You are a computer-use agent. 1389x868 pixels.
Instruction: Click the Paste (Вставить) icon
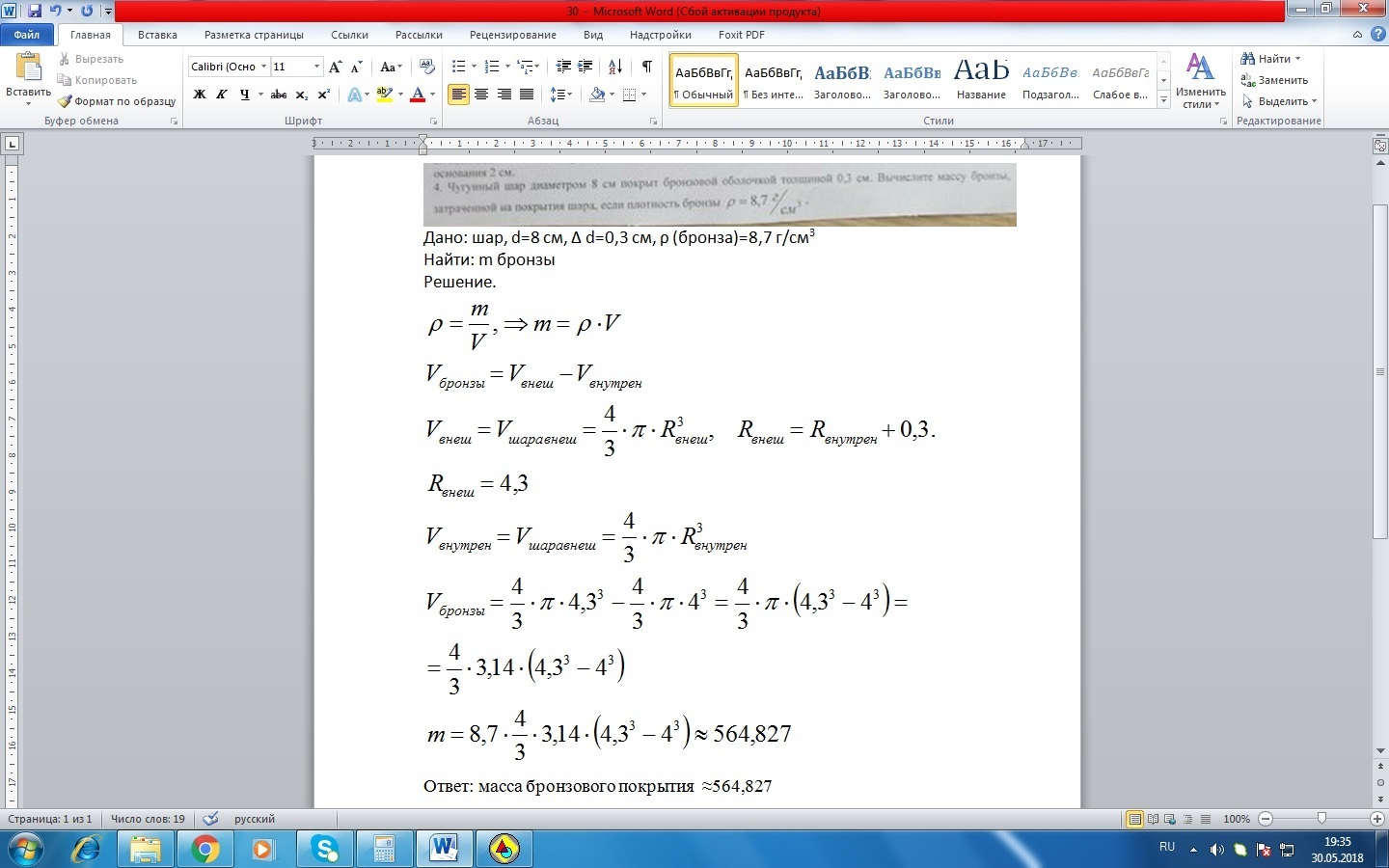coord(28,68)
